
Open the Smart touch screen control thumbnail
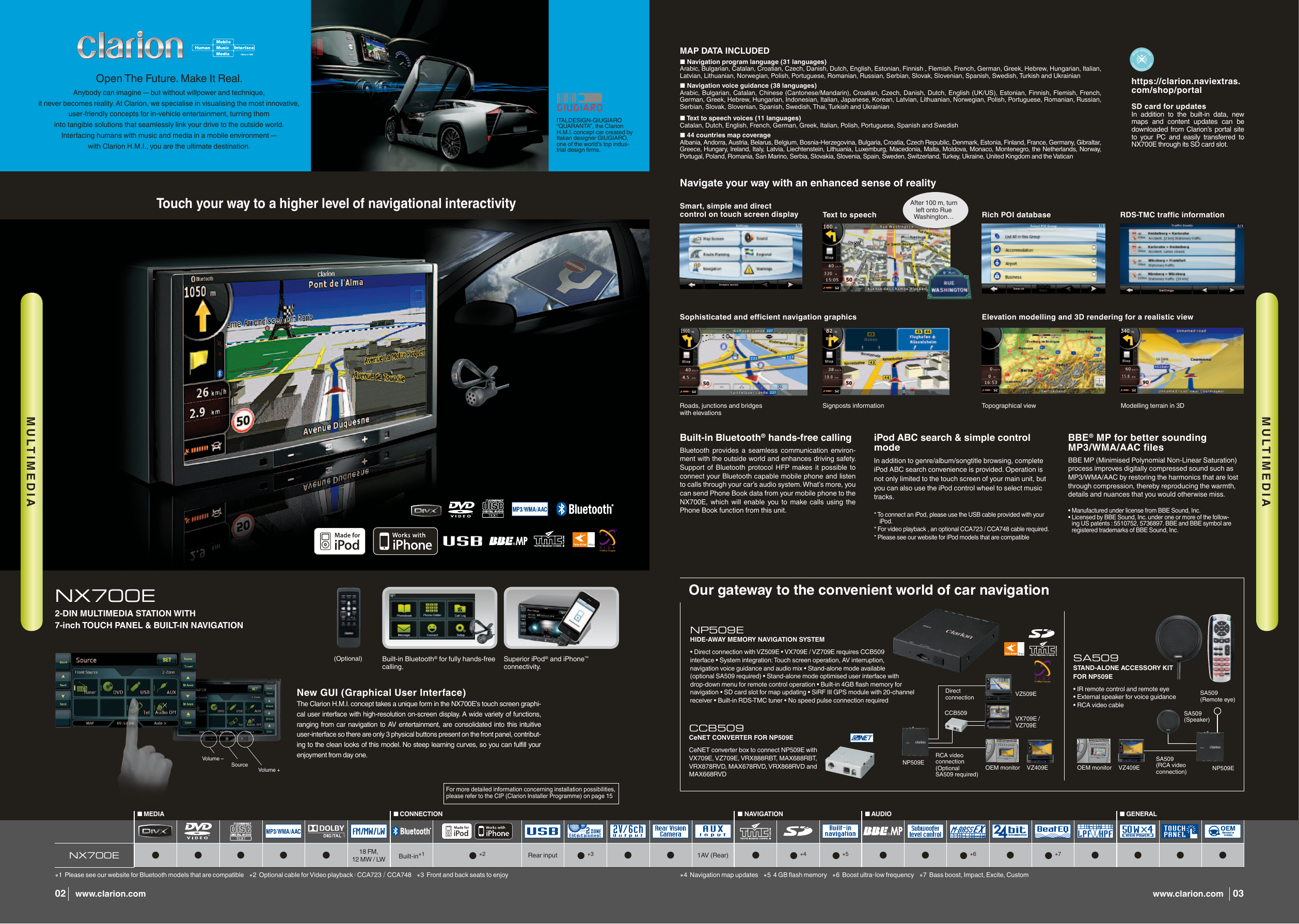pos(741,256)
